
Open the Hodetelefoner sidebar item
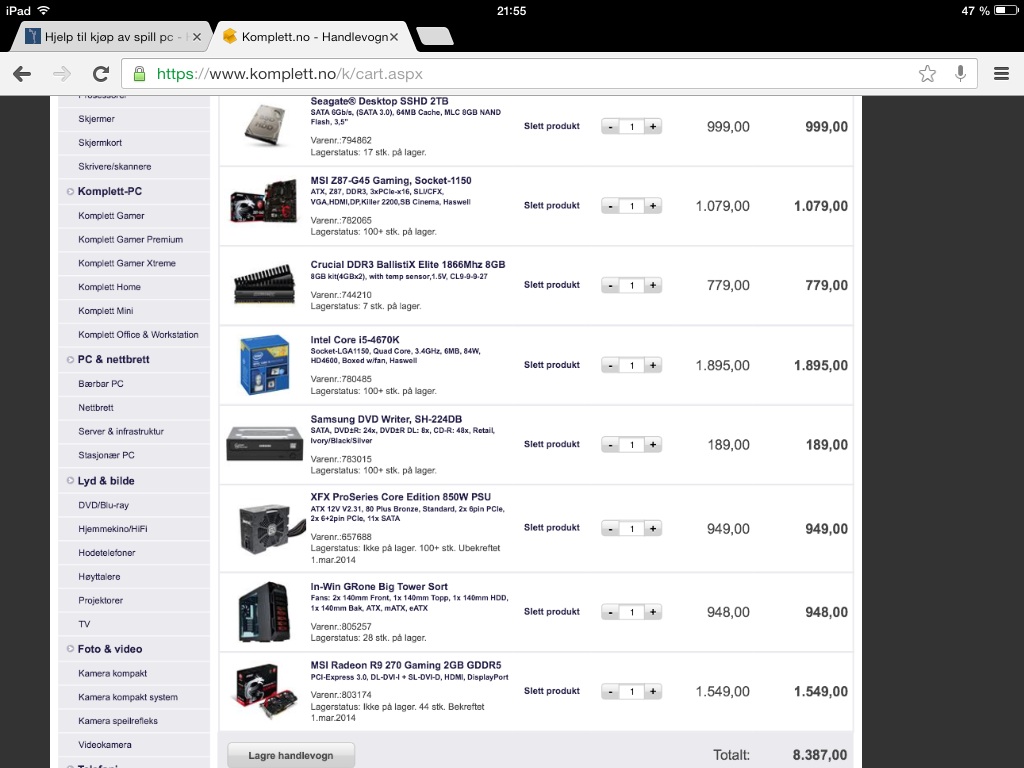tap(106, 552)
